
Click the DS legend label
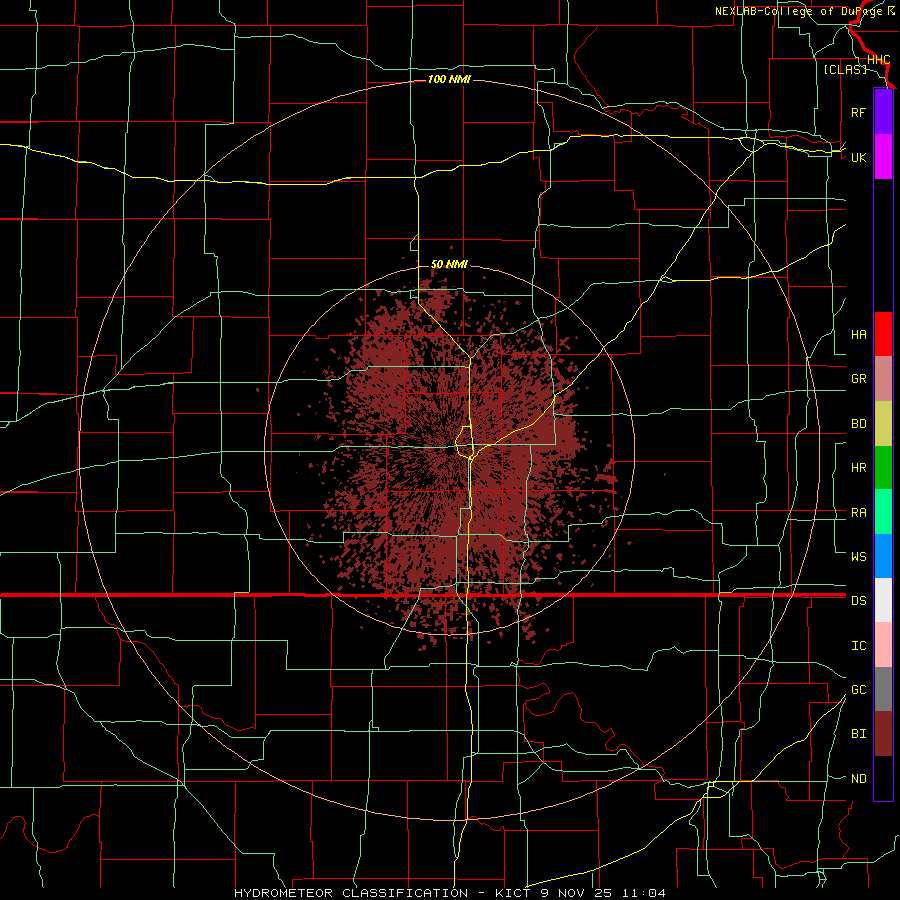tap(859, 600)
